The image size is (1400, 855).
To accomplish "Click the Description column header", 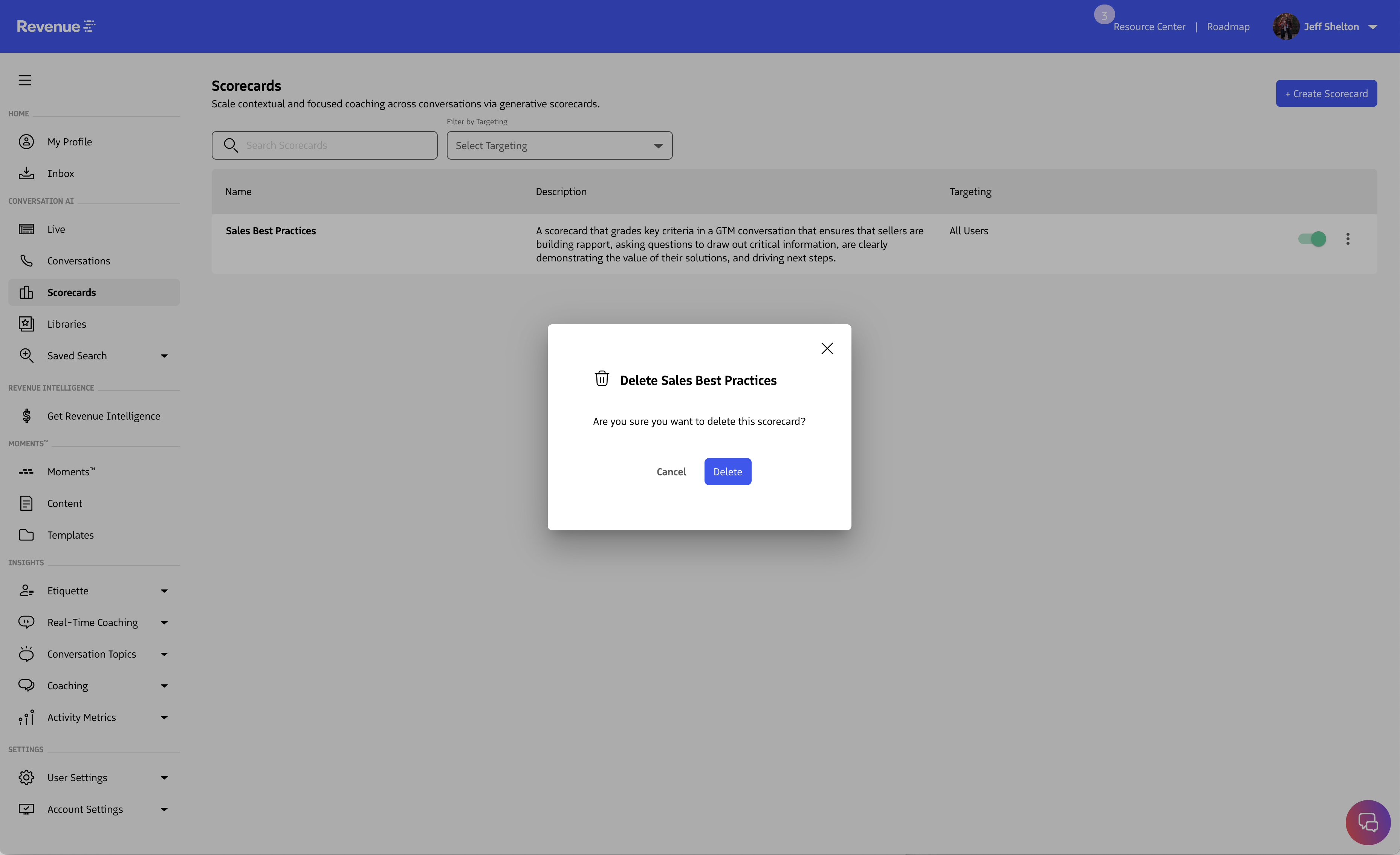I will point(561,191).
